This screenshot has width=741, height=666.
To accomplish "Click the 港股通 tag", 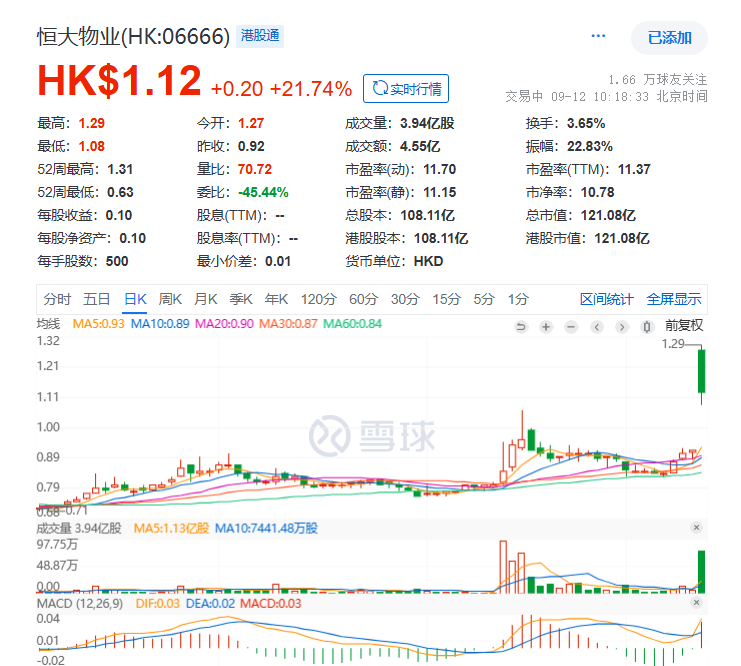I will pos(260,36).
